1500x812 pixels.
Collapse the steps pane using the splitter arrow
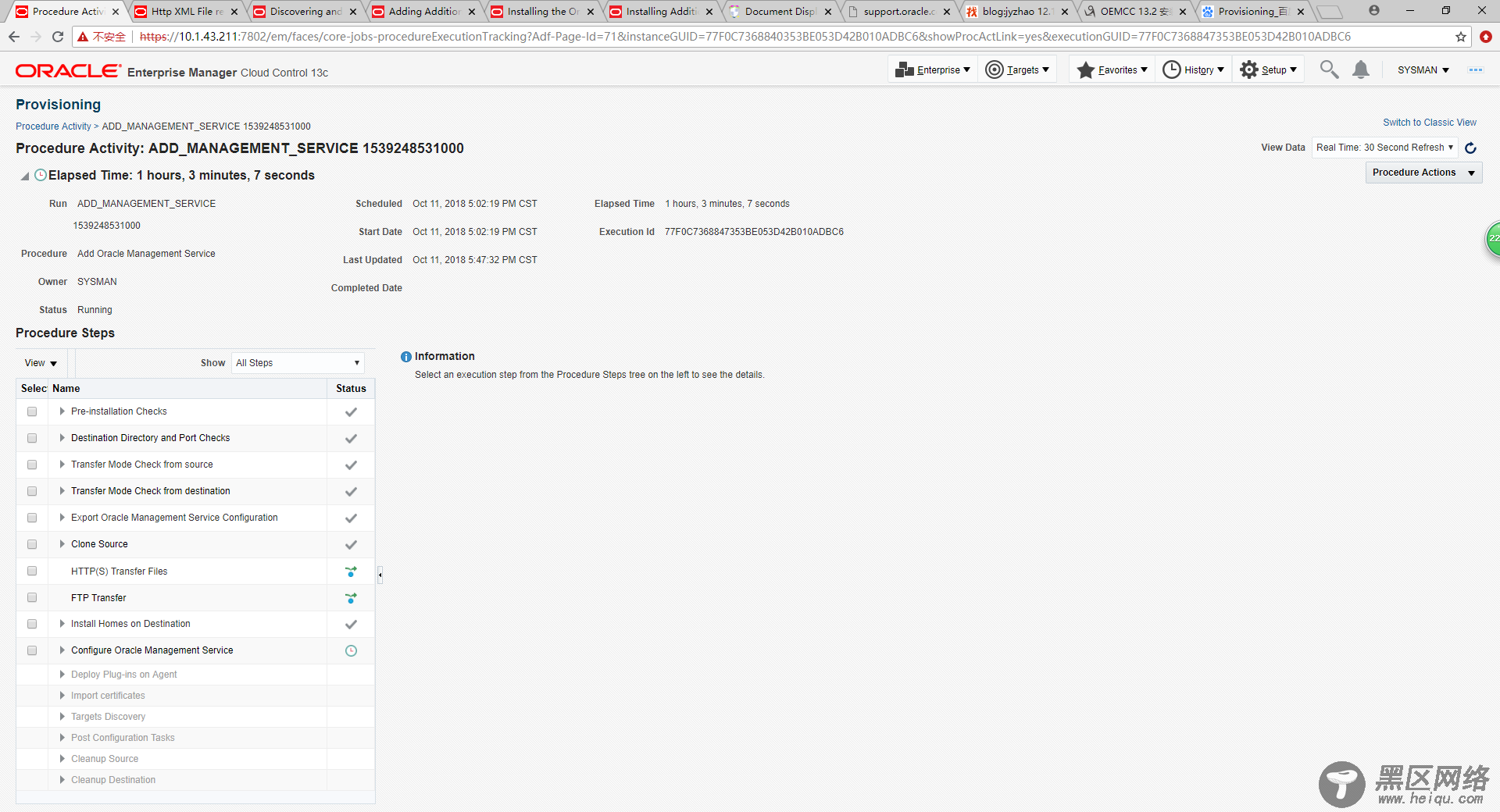point(380,575)
